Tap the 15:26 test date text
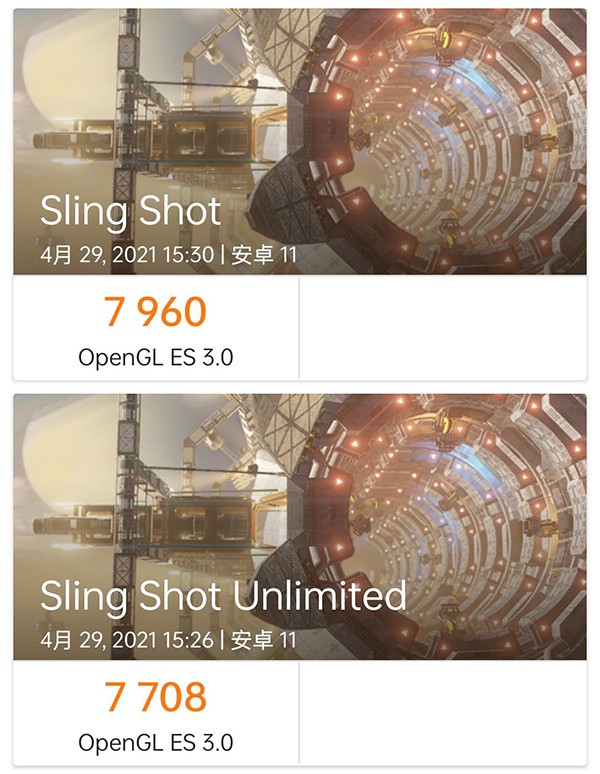Screen dimensions: 600x774 click(127, 639)
